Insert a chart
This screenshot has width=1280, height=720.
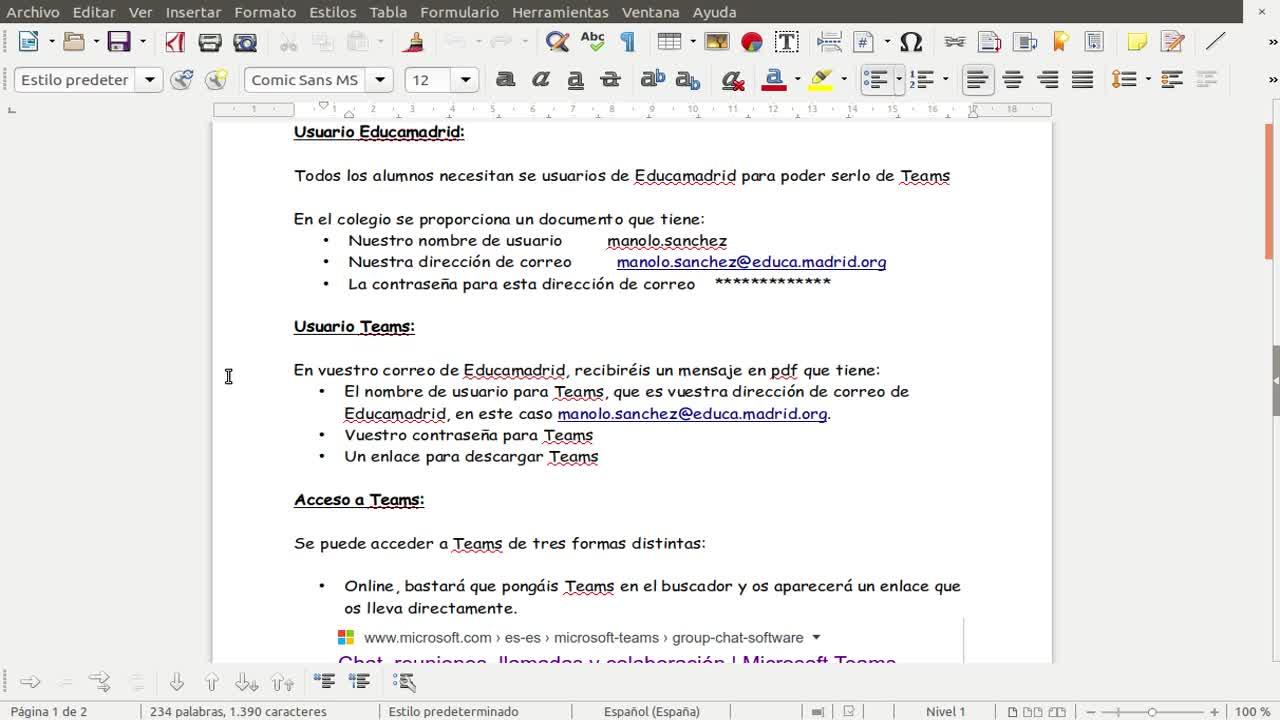pyautogui.click(x=752, y=42)
